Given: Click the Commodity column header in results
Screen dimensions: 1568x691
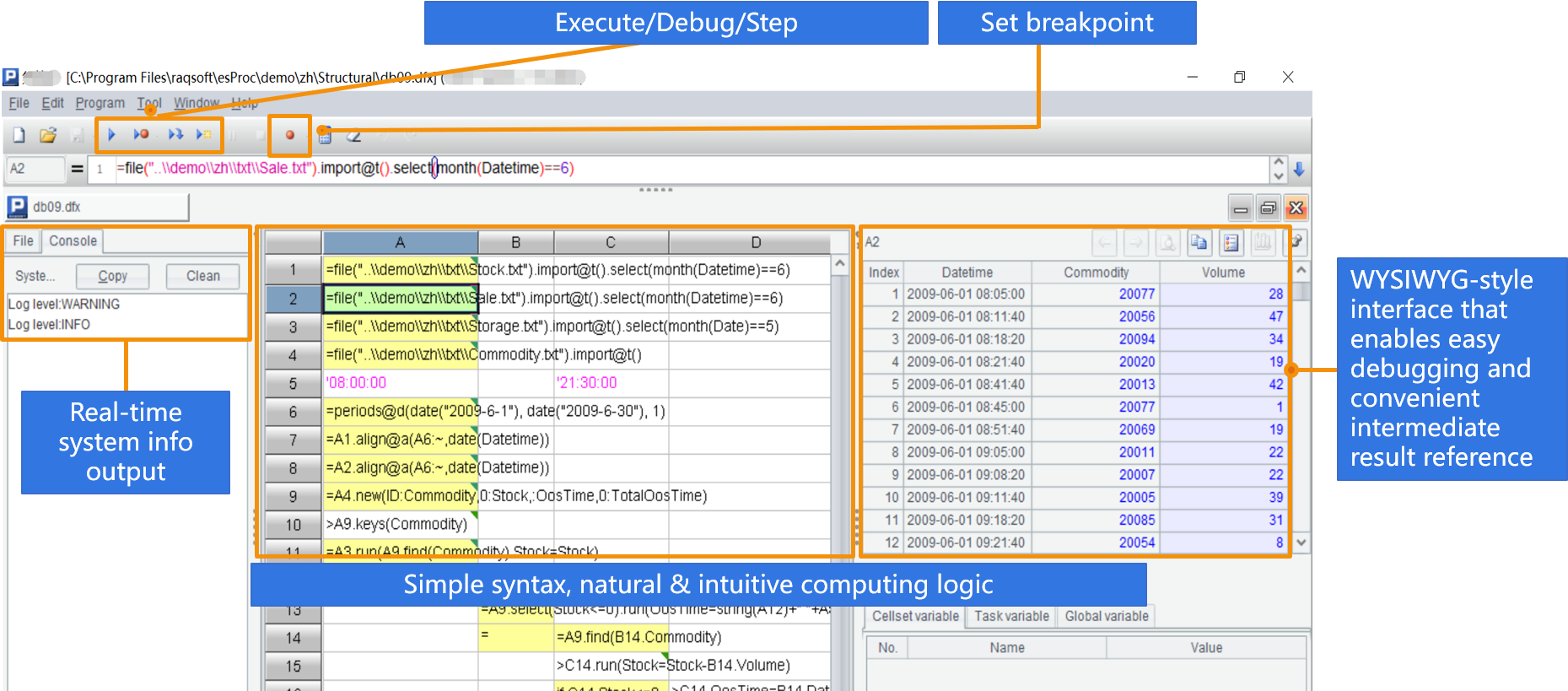Looking at the screenshot, I should pos(1096,273).
